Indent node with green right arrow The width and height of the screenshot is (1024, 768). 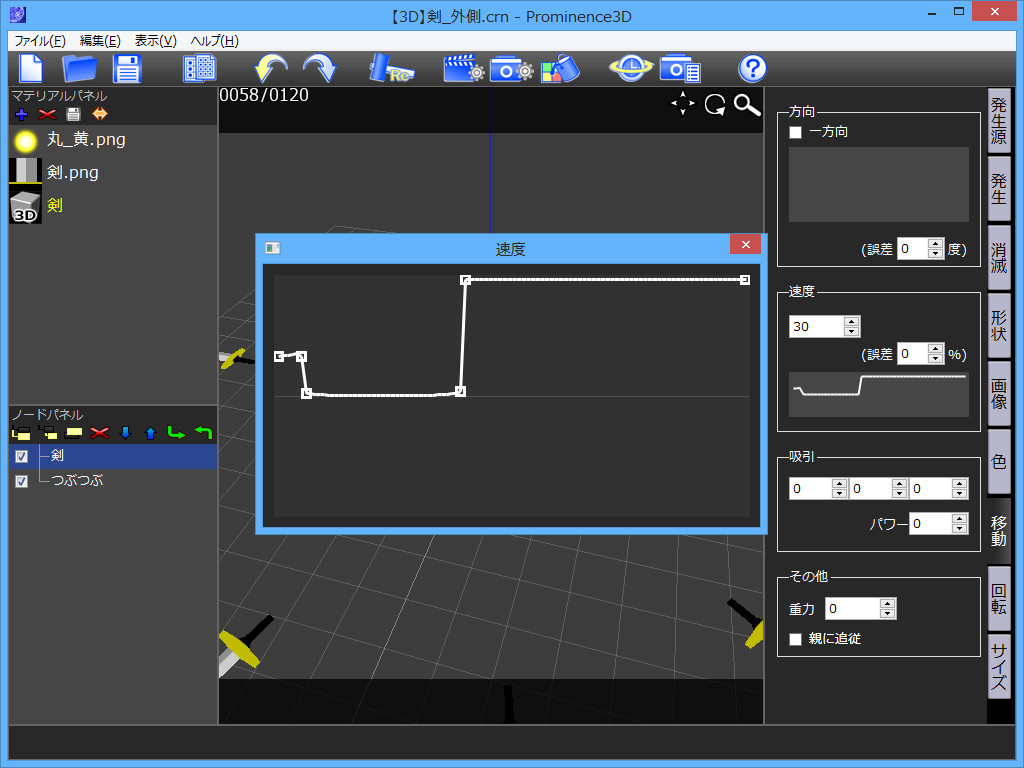[176, 432]
